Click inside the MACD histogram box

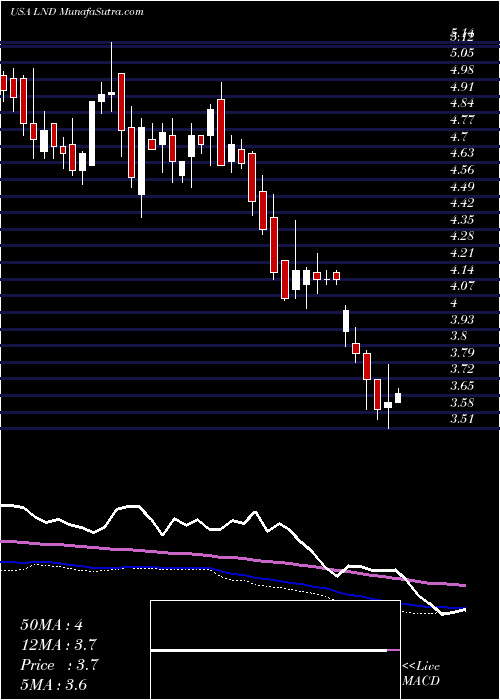(x=275, y=650)
